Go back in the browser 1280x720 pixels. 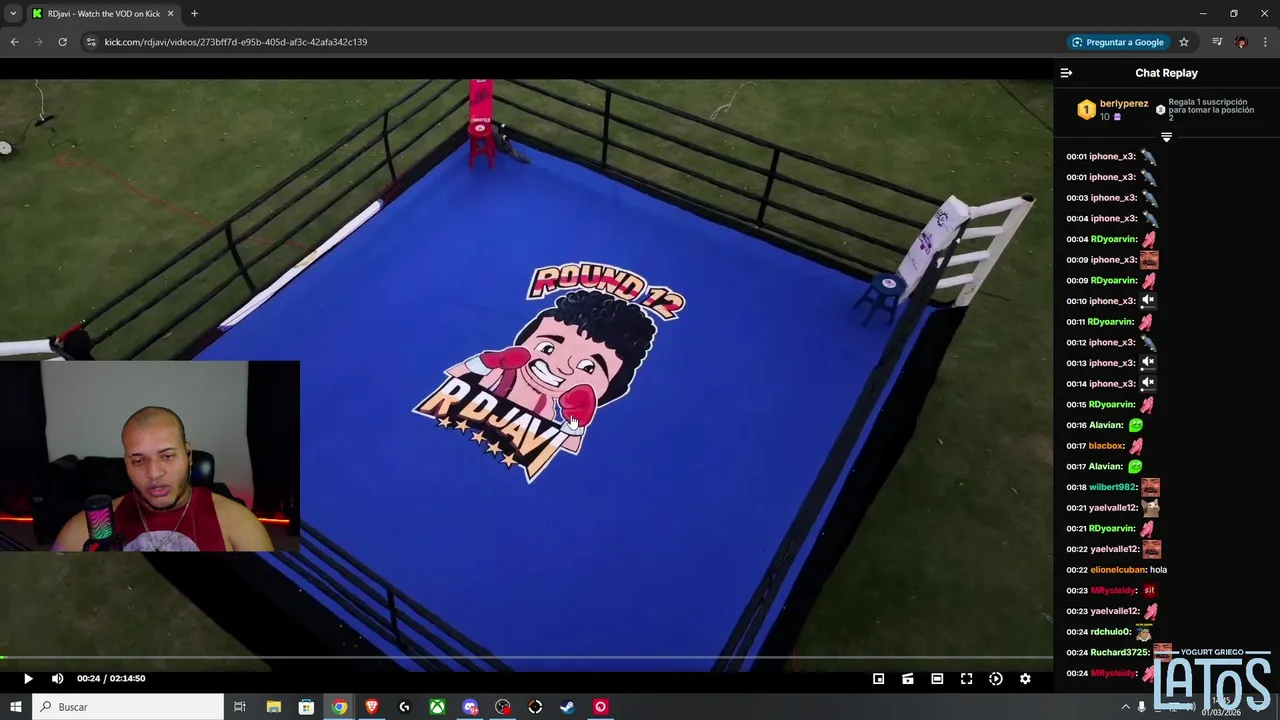pyautogui.click(x=14, y=42)
